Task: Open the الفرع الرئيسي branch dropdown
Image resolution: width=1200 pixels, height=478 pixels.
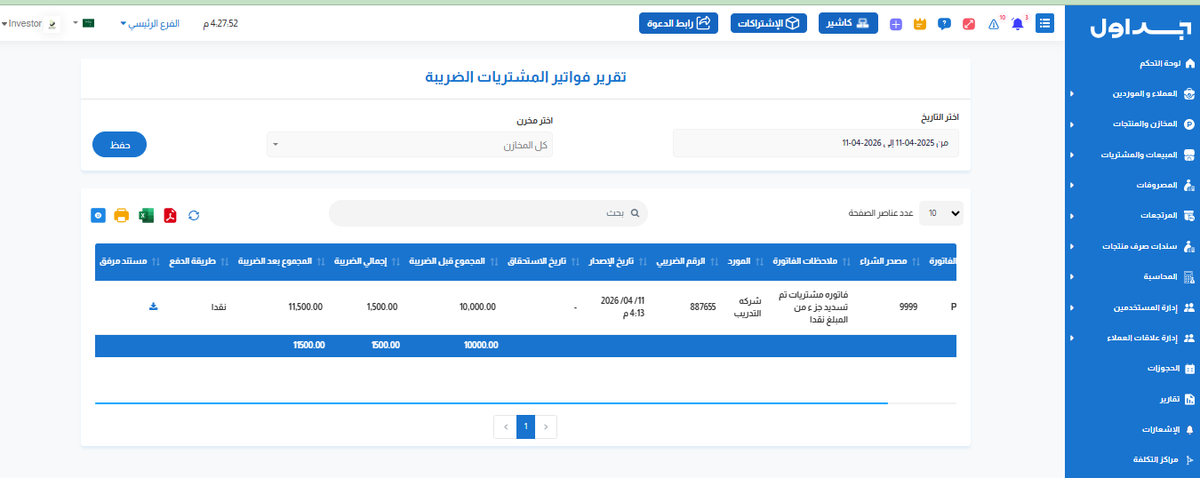Action: point(150,23)
